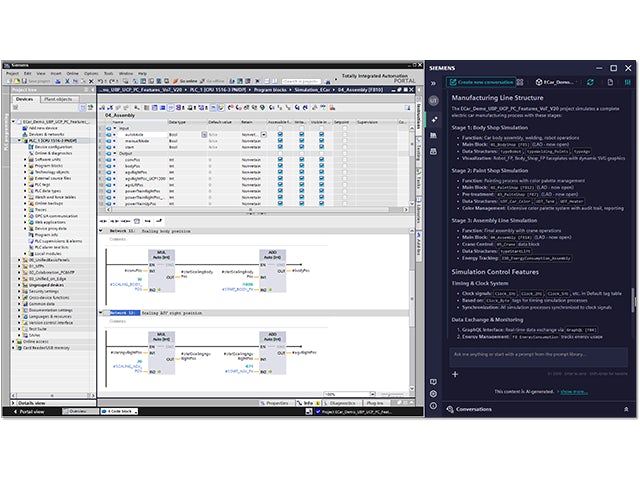Toggle Visible checkbox for start row
640x480 pixels.
(322, 147)
